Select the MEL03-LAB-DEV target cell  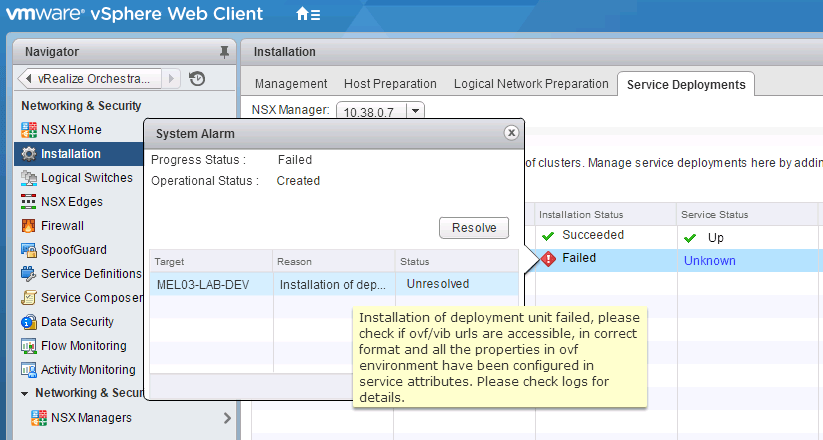coord(211,284)
